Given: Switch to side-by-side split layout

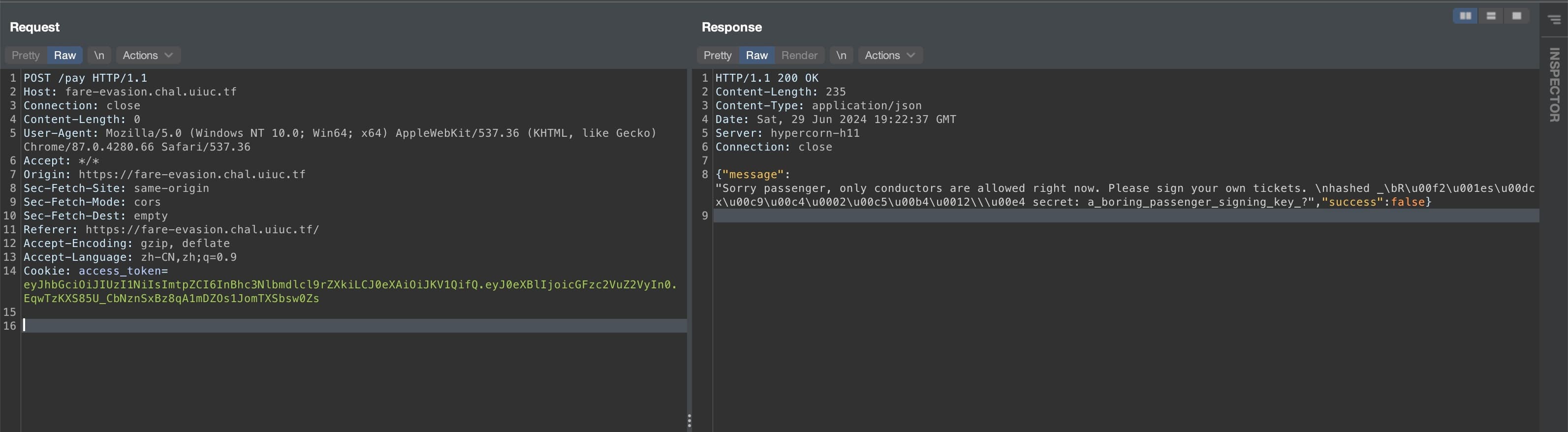Looking at the screenshot, I should point(1465,16).
